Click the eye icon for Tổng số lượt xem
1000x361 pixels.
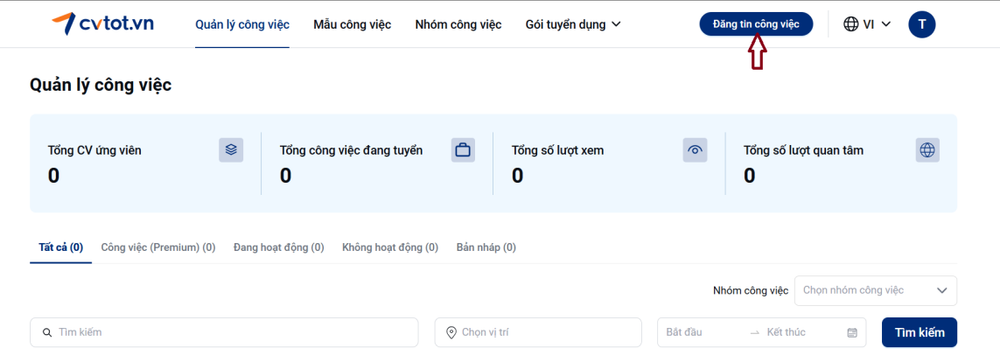pyautogui.click(x=695, y=151)
